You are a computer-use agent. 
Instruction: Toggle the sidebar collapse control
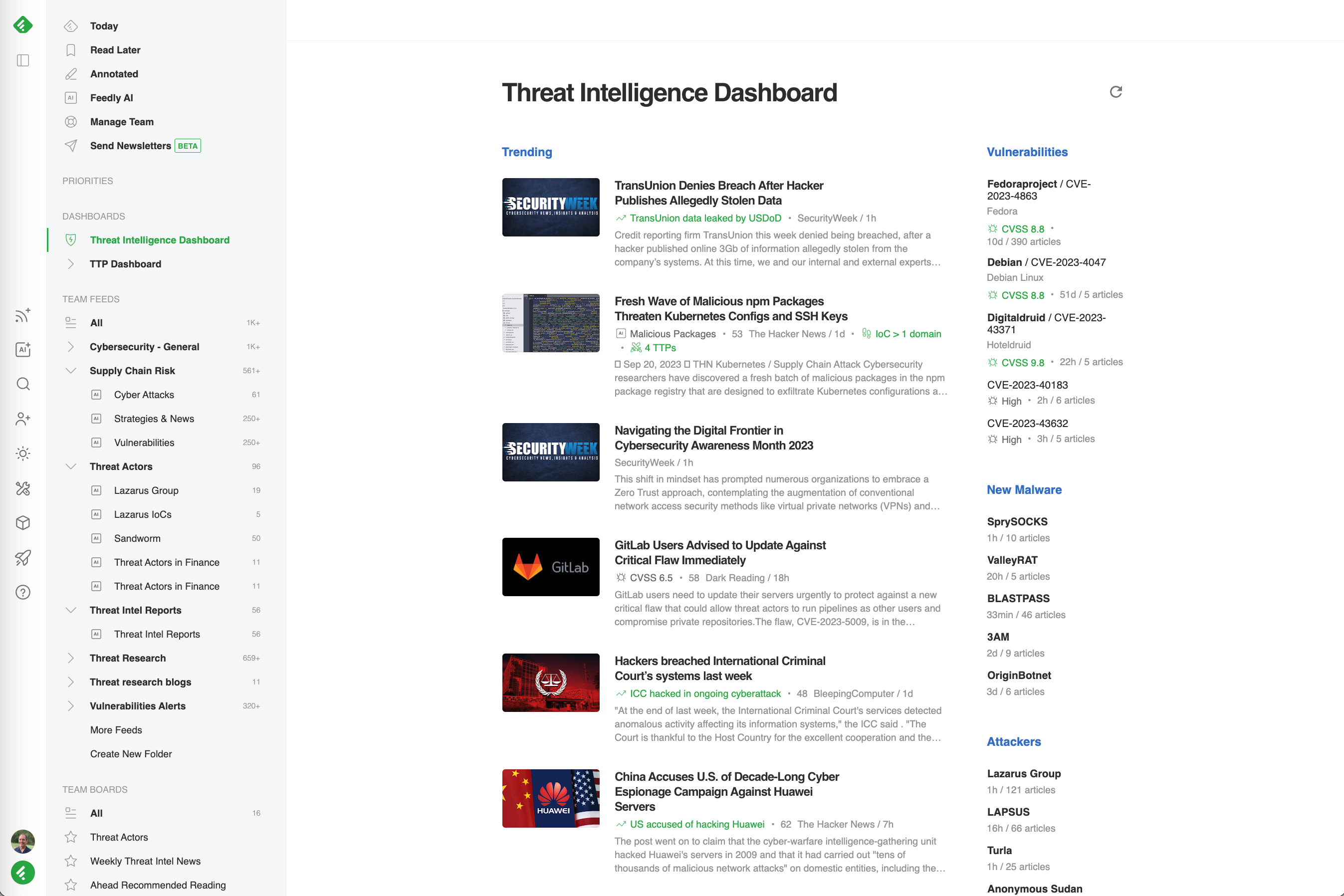pyautogui.click(x=23, y=60)
